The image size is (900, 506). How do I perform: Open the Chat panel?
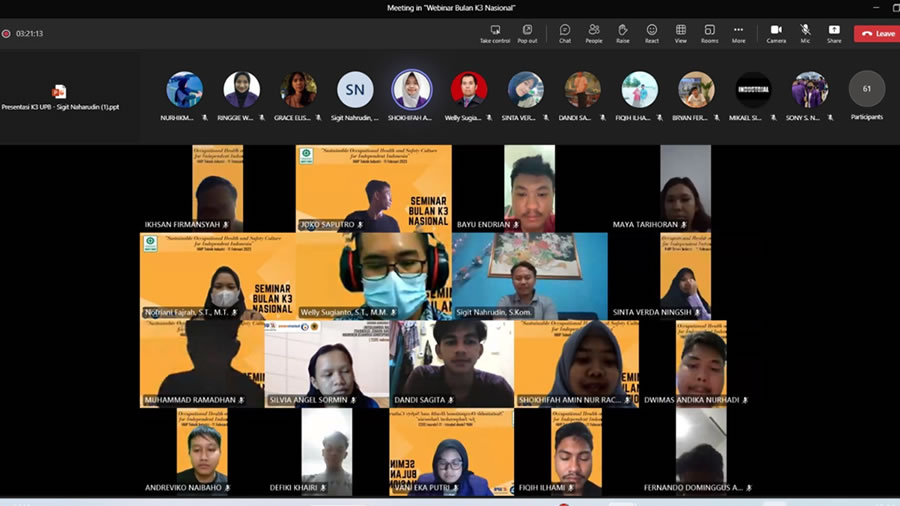tap(565, 33)
